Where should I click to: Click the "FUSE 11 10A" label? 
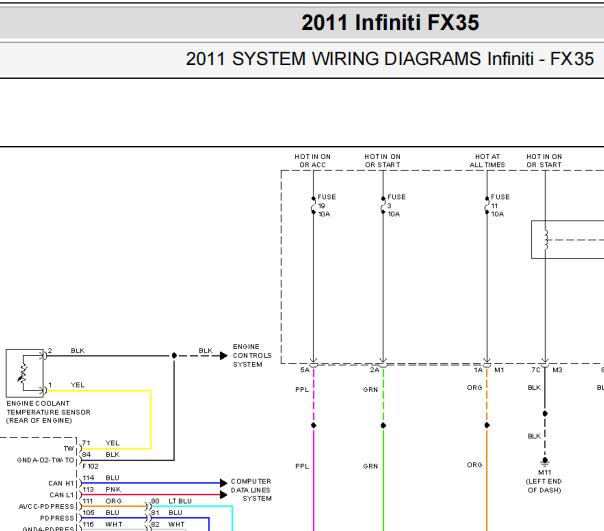(500, 205)
